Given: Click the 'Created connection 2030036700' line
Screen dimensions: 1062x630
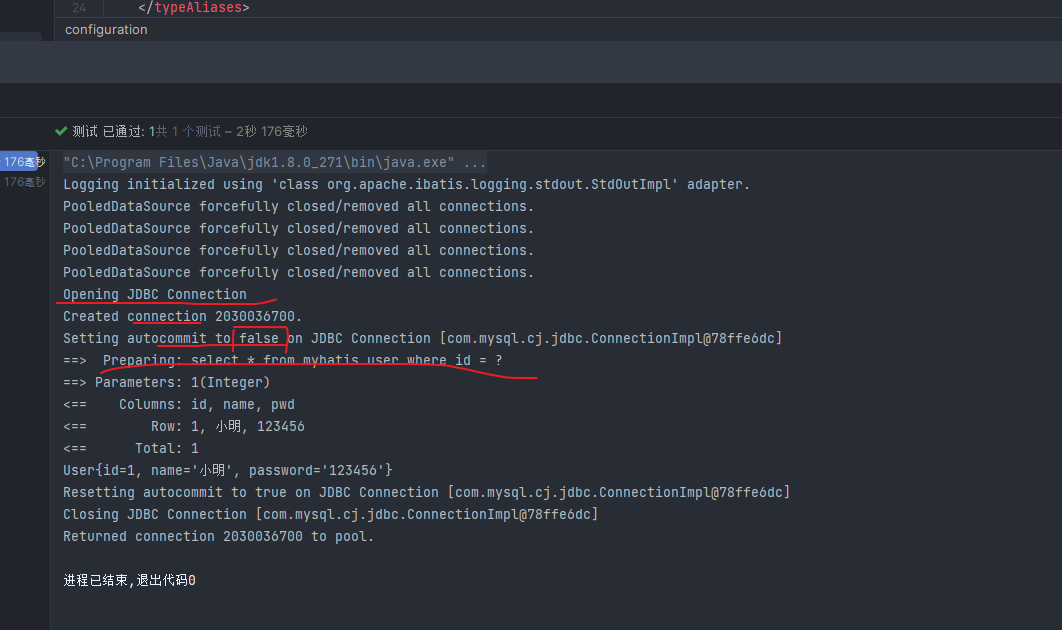Looking at the screenshot, I should 182,316.
